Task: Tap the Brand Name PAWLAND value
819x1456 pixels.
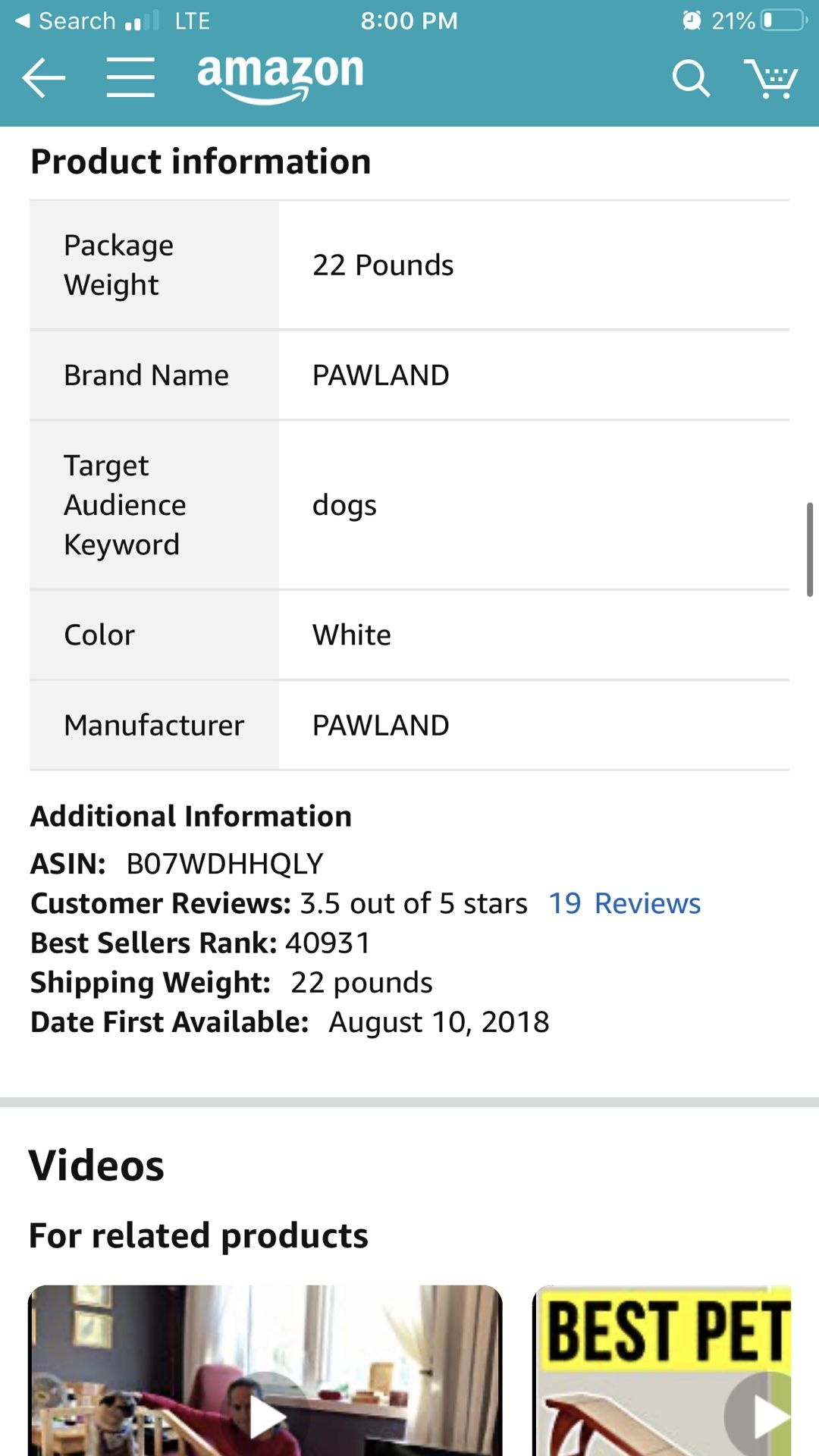Action: pos(381,375)
